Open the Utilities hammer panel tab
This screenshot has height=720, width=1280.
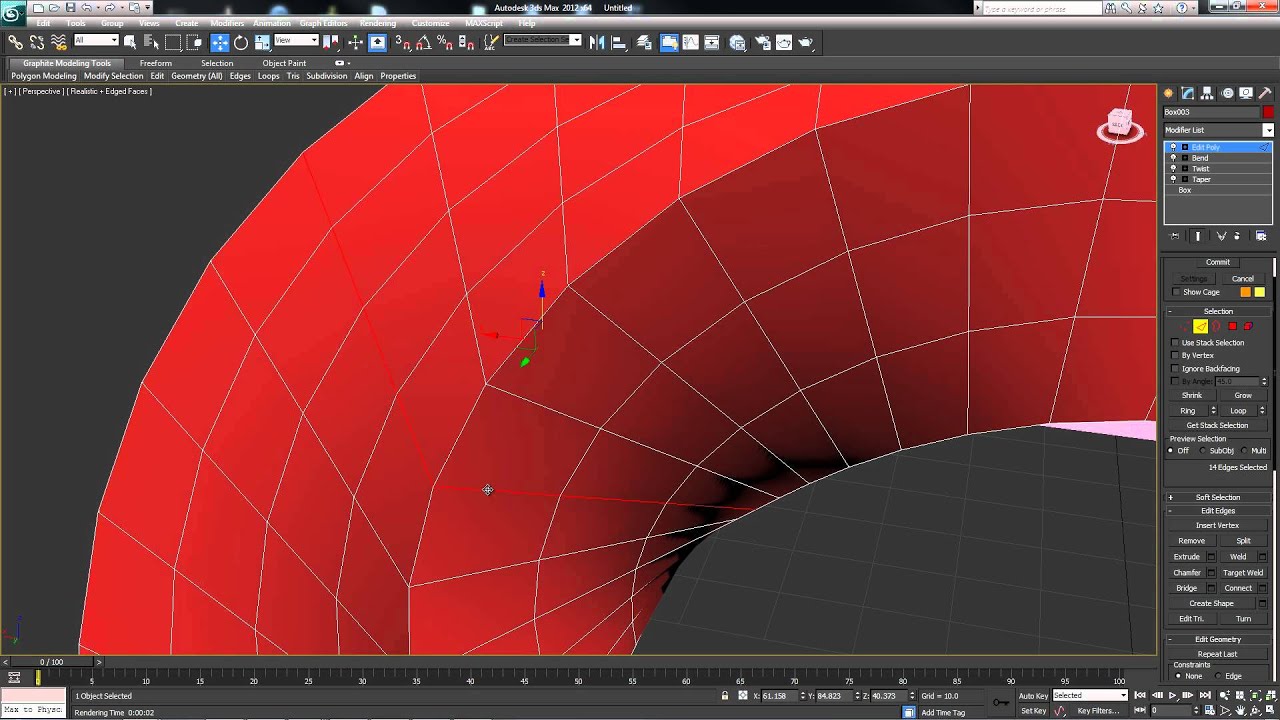(1265, 93)
